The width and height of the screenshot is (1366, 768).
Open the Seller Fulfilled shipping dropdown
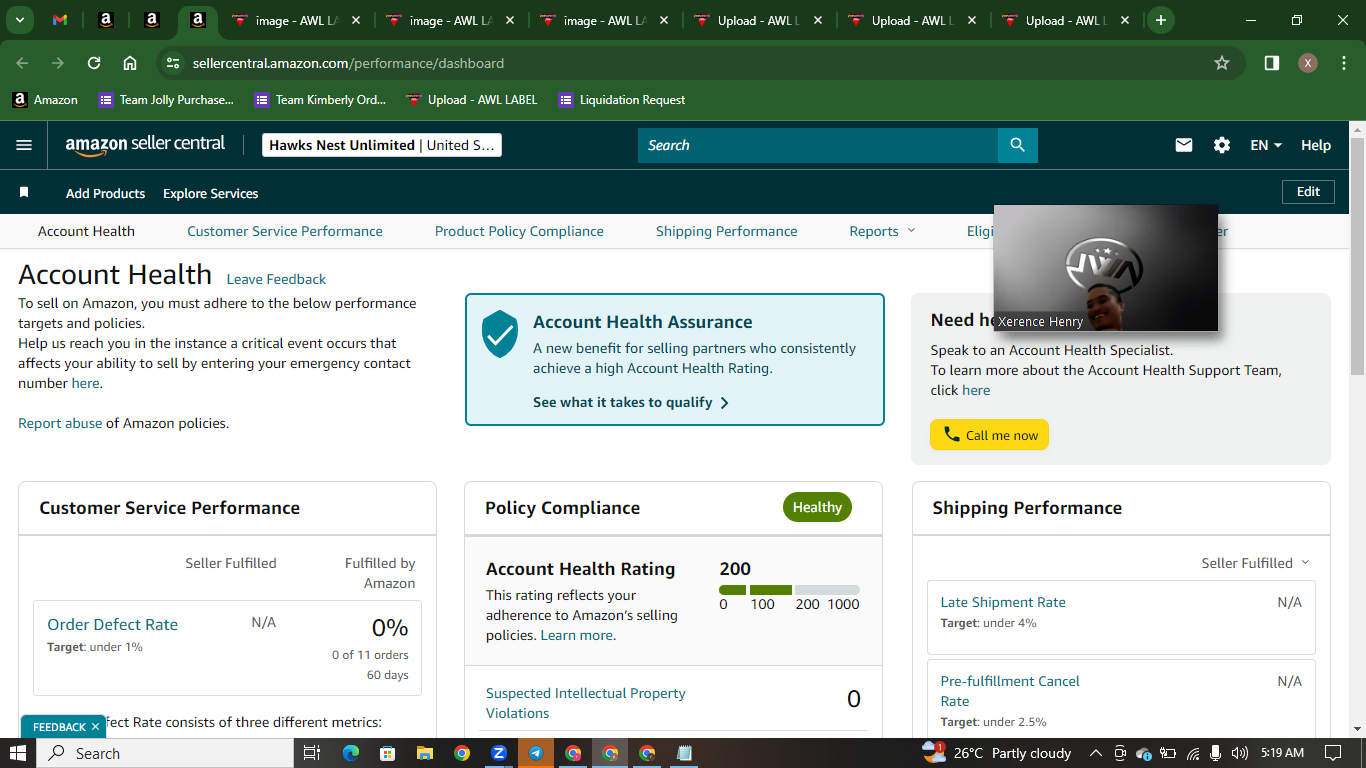(1255, 563)
